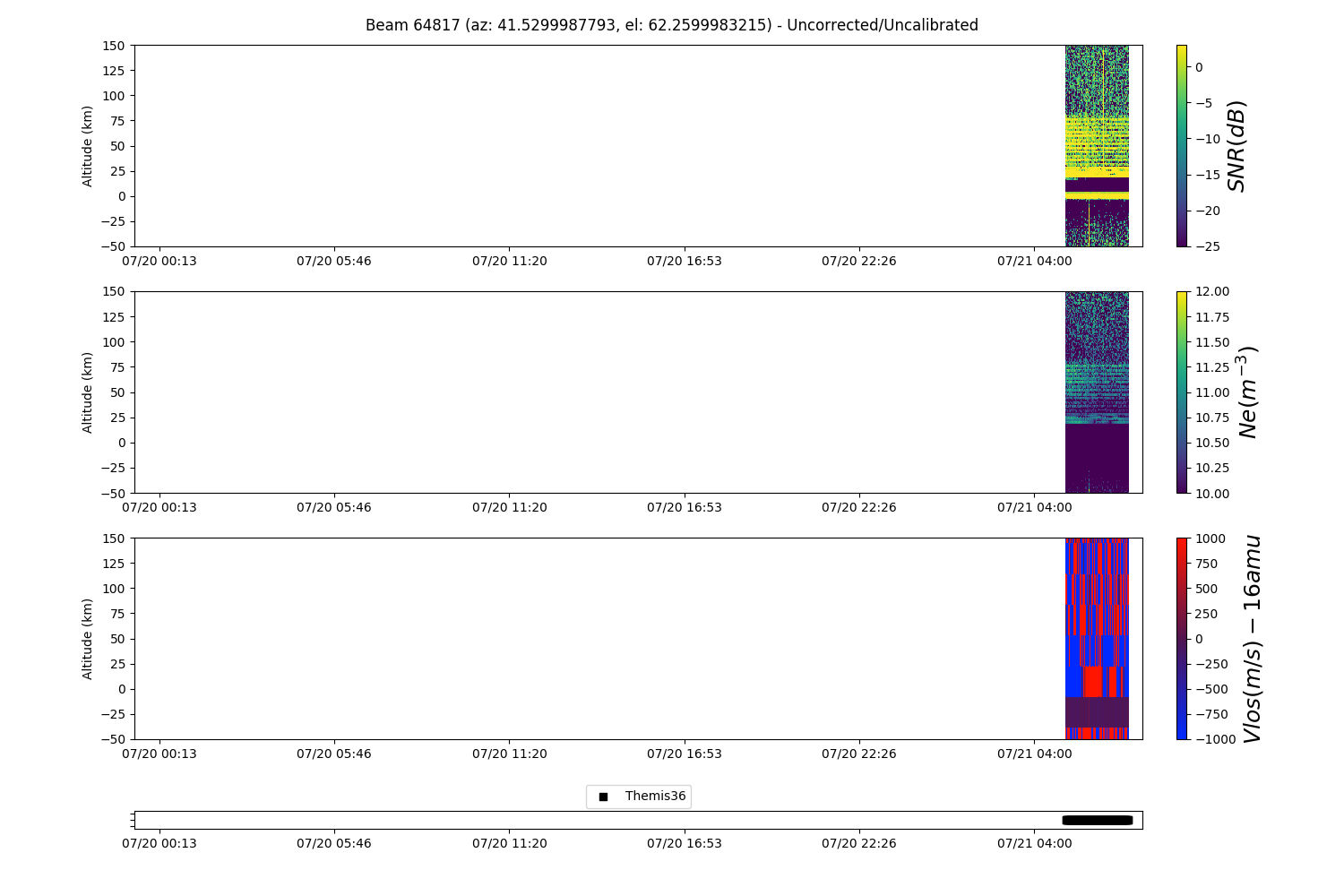Click the Altitude (km) label of Ne plot

click(x=88, y=392)
